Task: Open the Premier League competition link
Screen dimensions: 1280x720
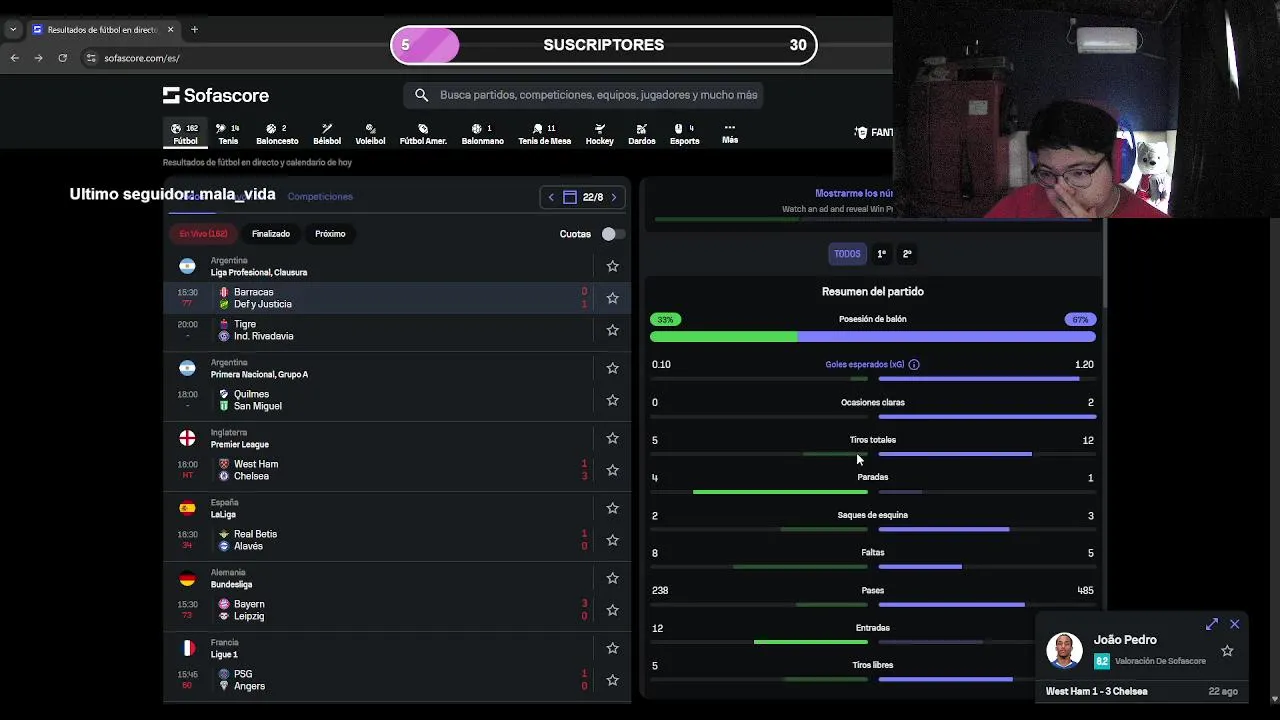Action: click(239, 444)
